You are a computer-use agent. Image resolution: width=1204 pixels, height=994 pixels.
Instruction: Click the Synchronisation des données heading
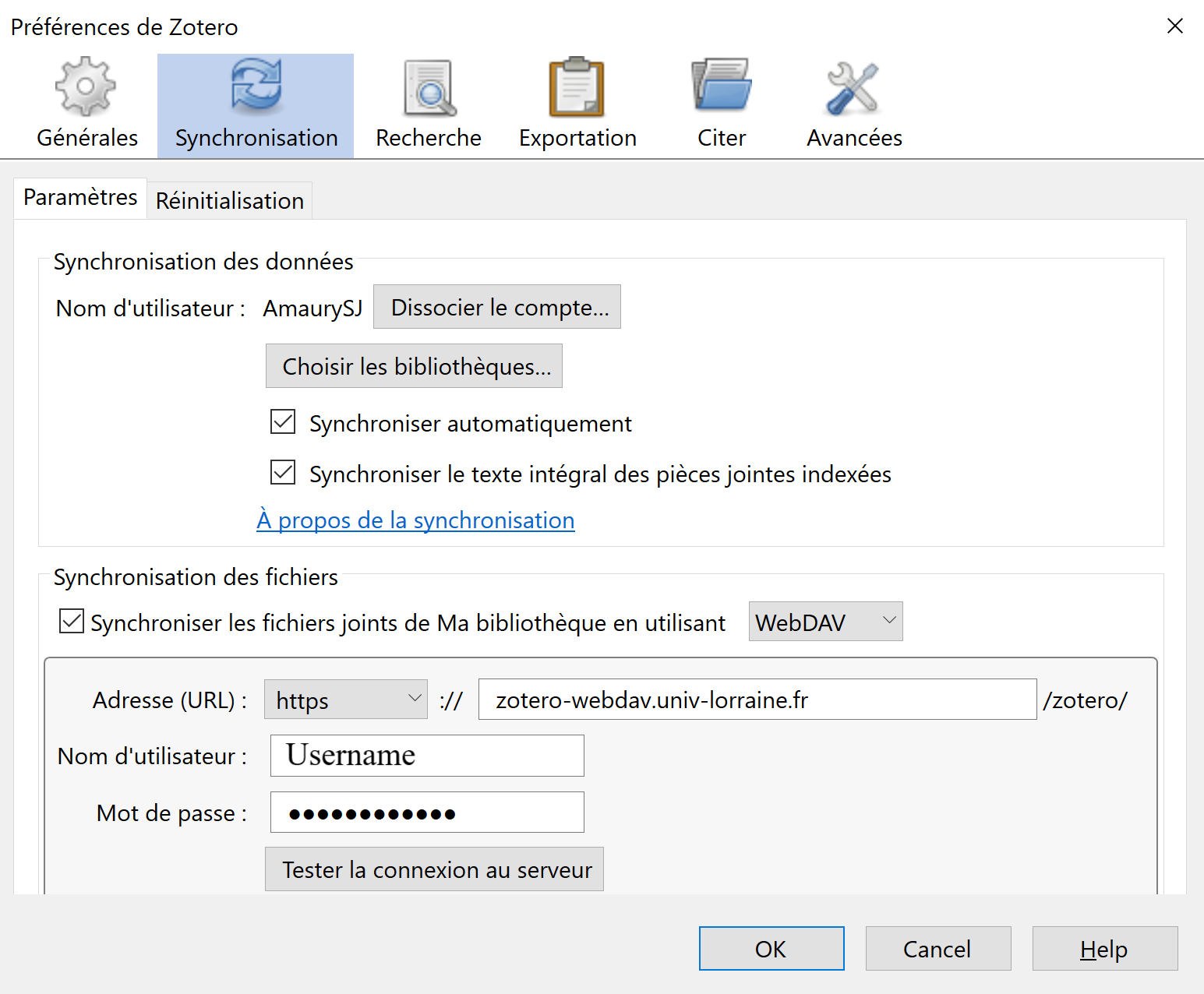[x=203, y=262]
